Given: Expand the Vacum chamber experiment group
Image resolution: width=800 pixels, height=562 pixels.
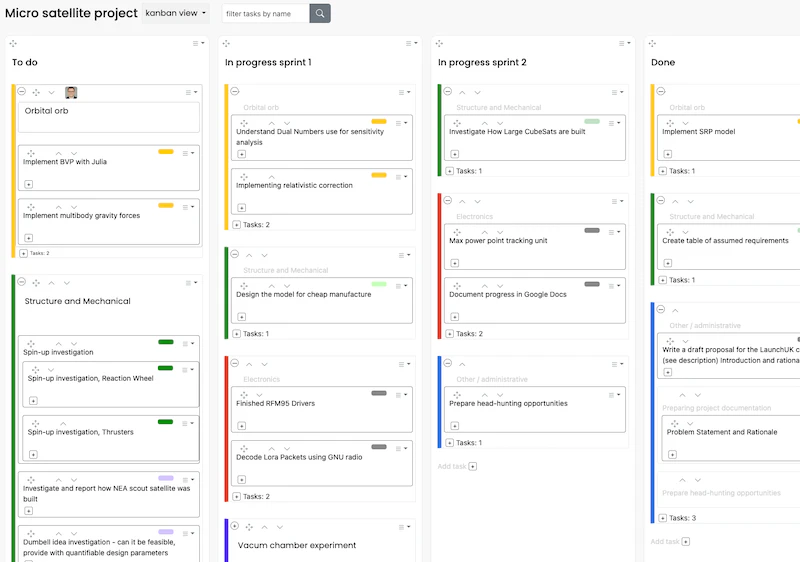Looking at the screenshot, I should tap(235, 527).
